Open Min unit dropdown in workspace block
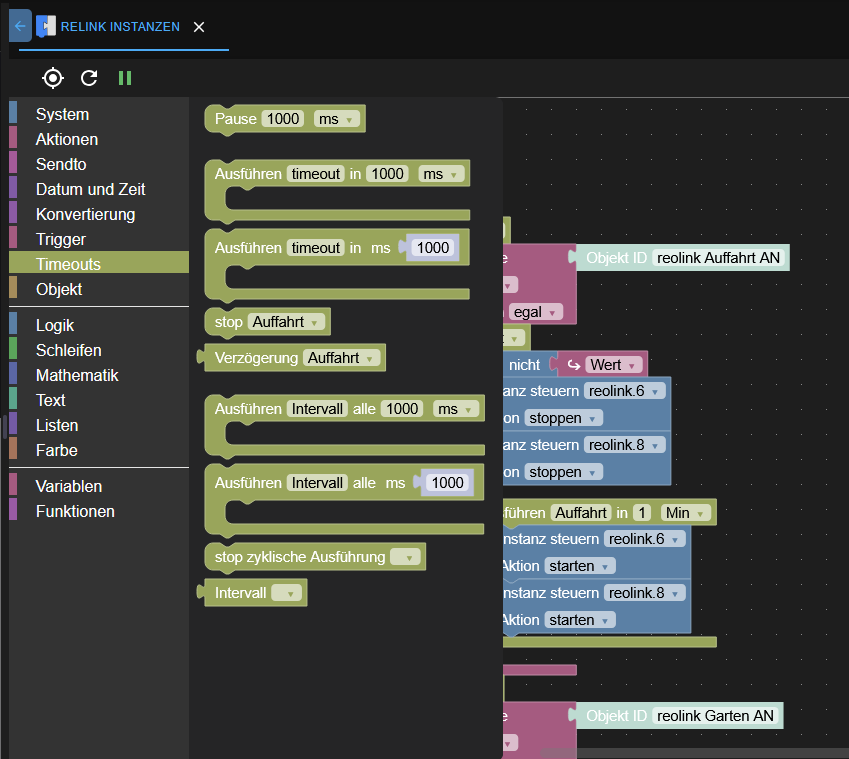Viewport: 849px width, 759px height. (x=686, y=513)
